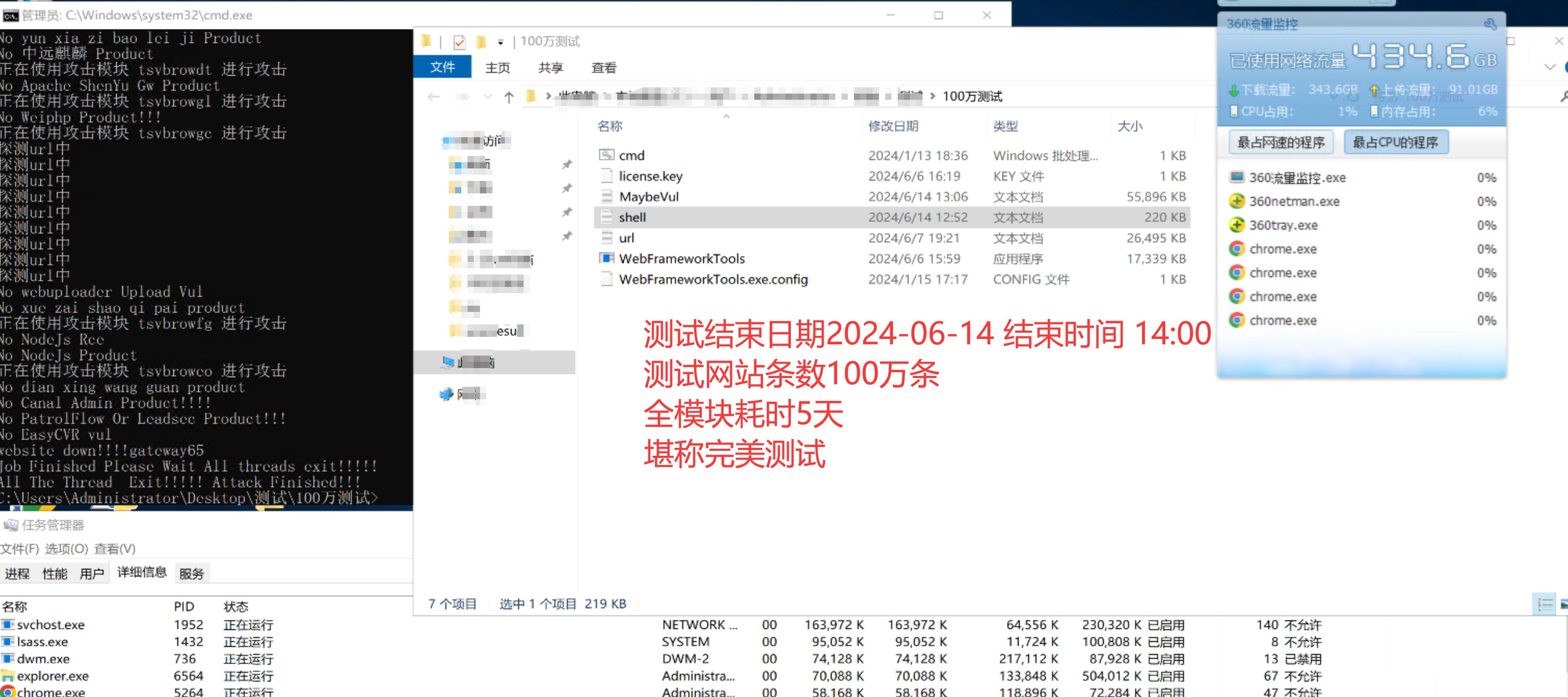Click the Task Manager title icon
This screenshot has height=697, width=1568.
pos(10,525)
